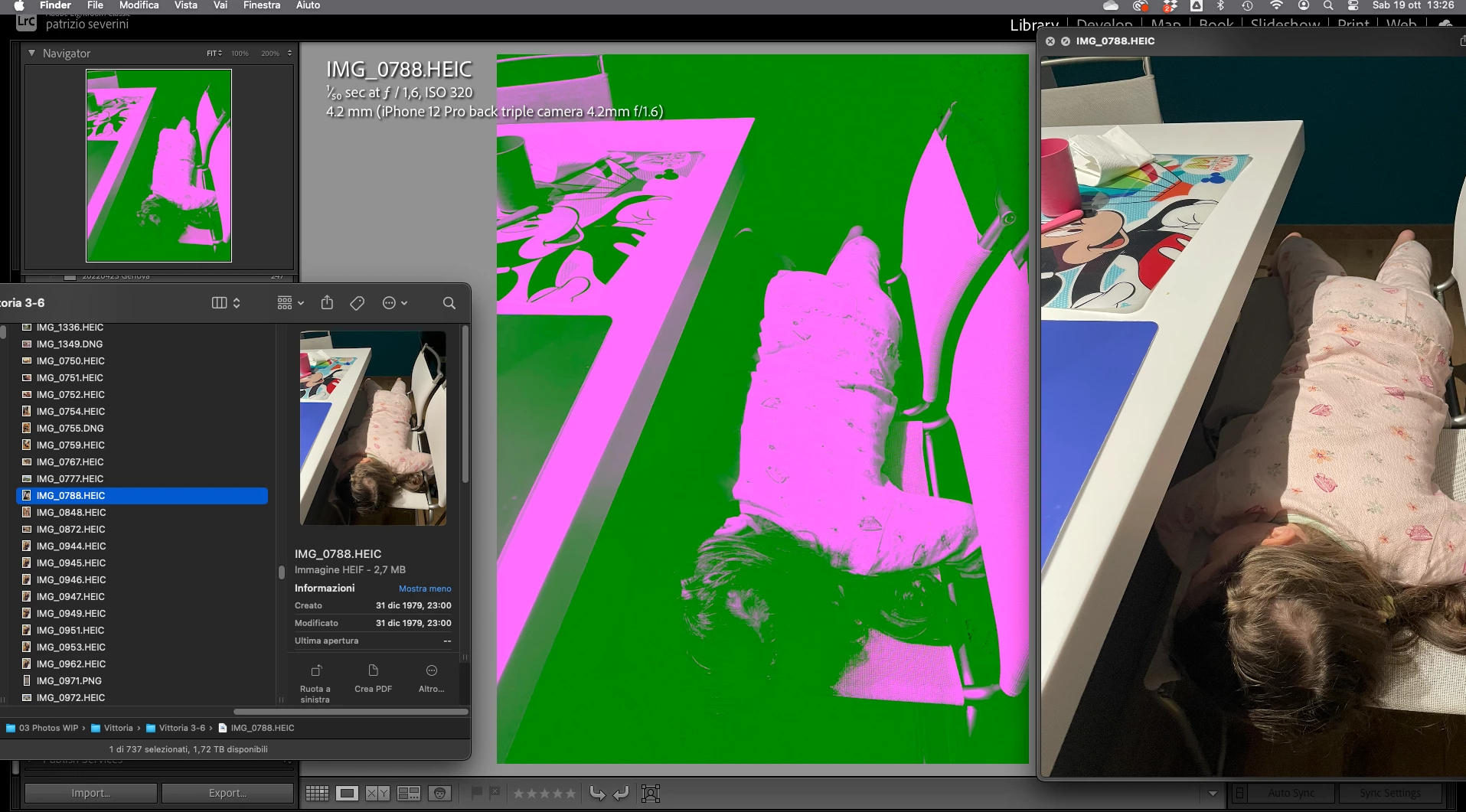1466x812 pixels.
Task: Rotate photo clockwise in Lightroom toolbar
Action: click(x=621, y=794)
